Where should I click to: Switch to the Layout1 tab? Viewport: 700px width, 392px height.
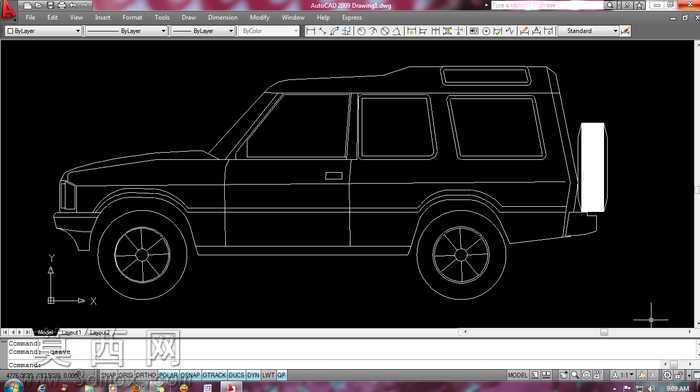pyautogui.click(x=71, y=333)
